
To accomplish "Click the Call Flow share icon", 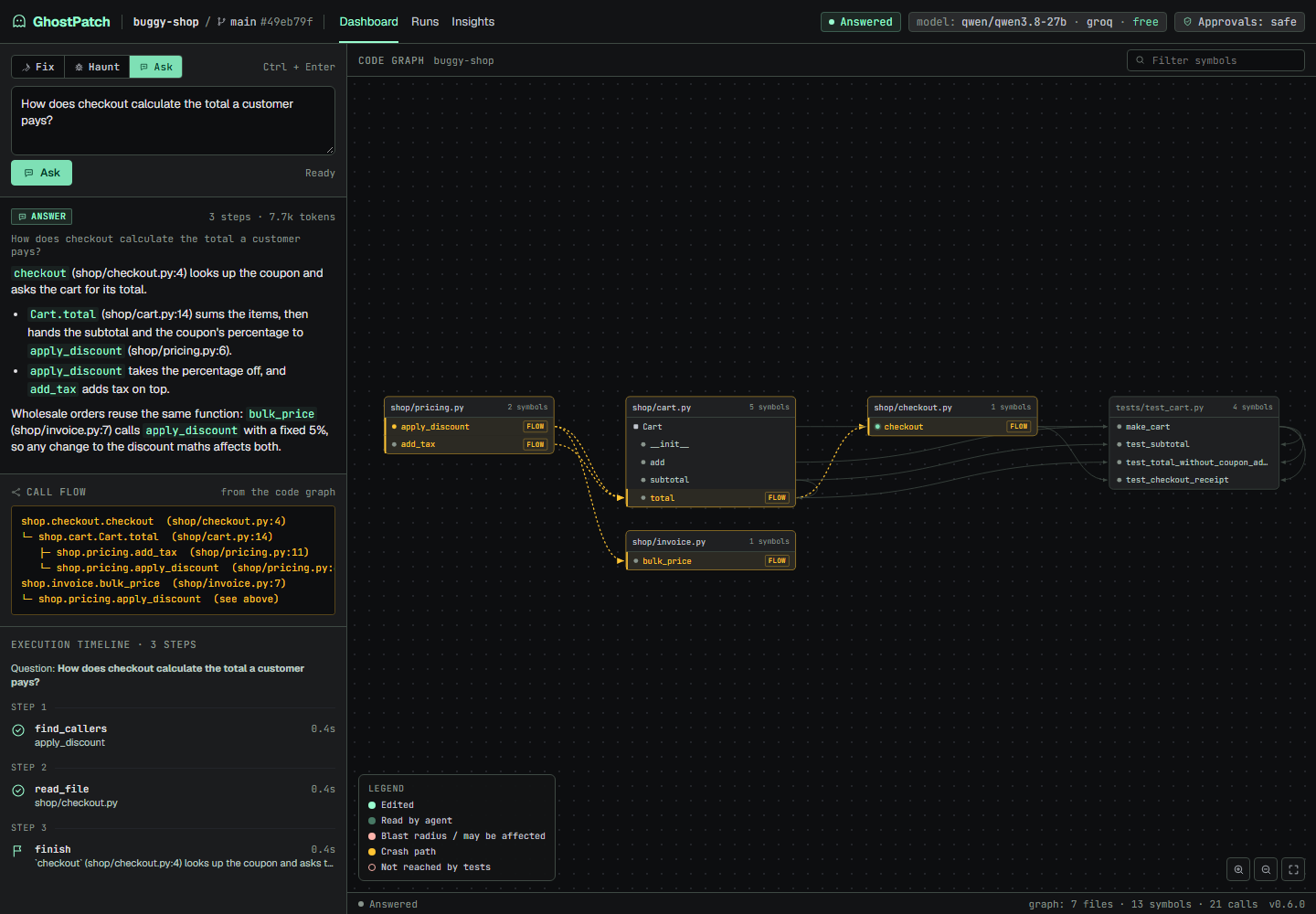I will [x=16, y=492].
